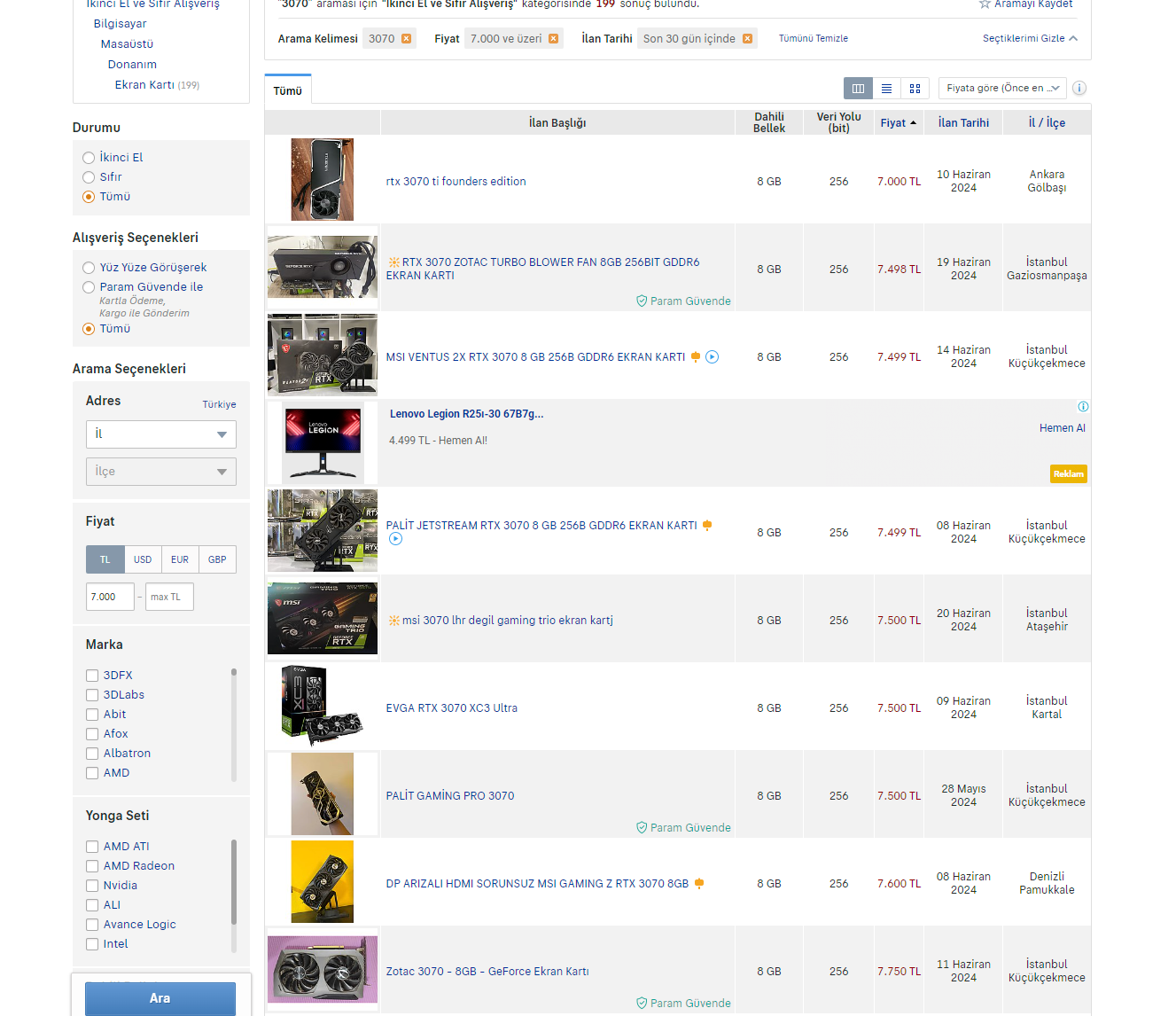Select İkinci El condition

tap(89, 158)
